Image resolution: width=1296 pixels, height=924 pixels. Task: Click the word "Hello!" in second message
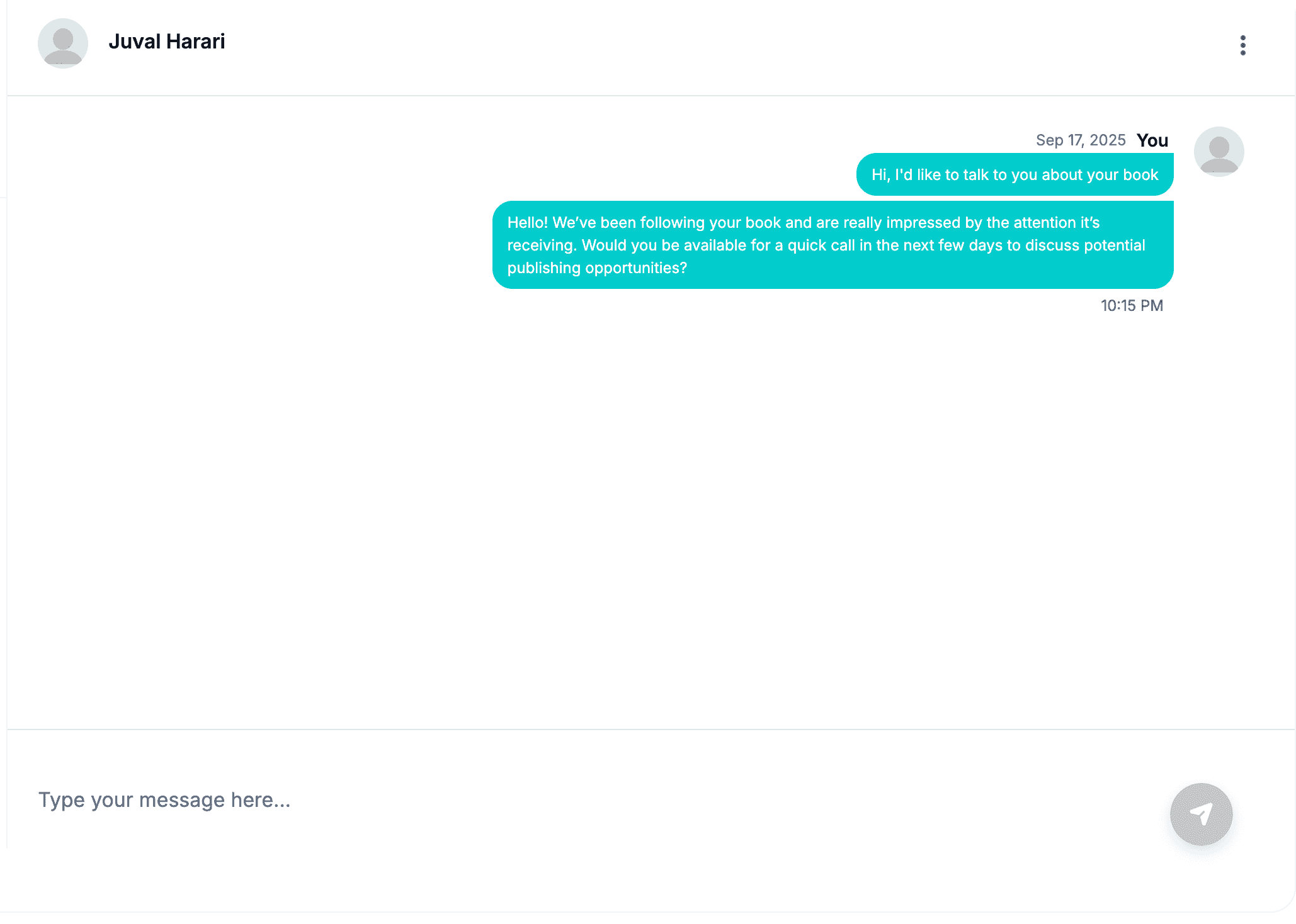527,223
